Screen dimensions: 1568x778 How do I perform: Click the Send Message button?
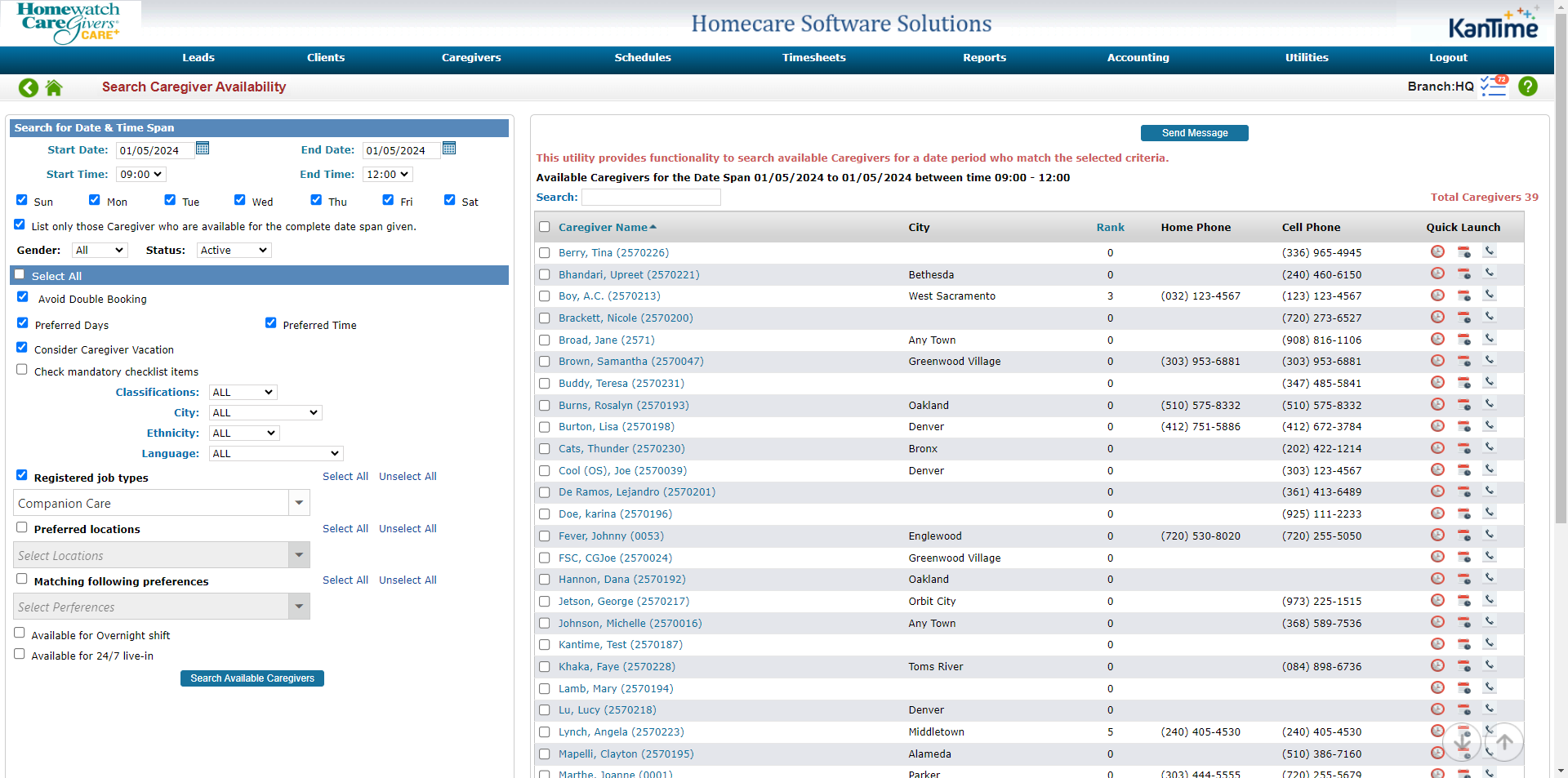pos(1194,133)
